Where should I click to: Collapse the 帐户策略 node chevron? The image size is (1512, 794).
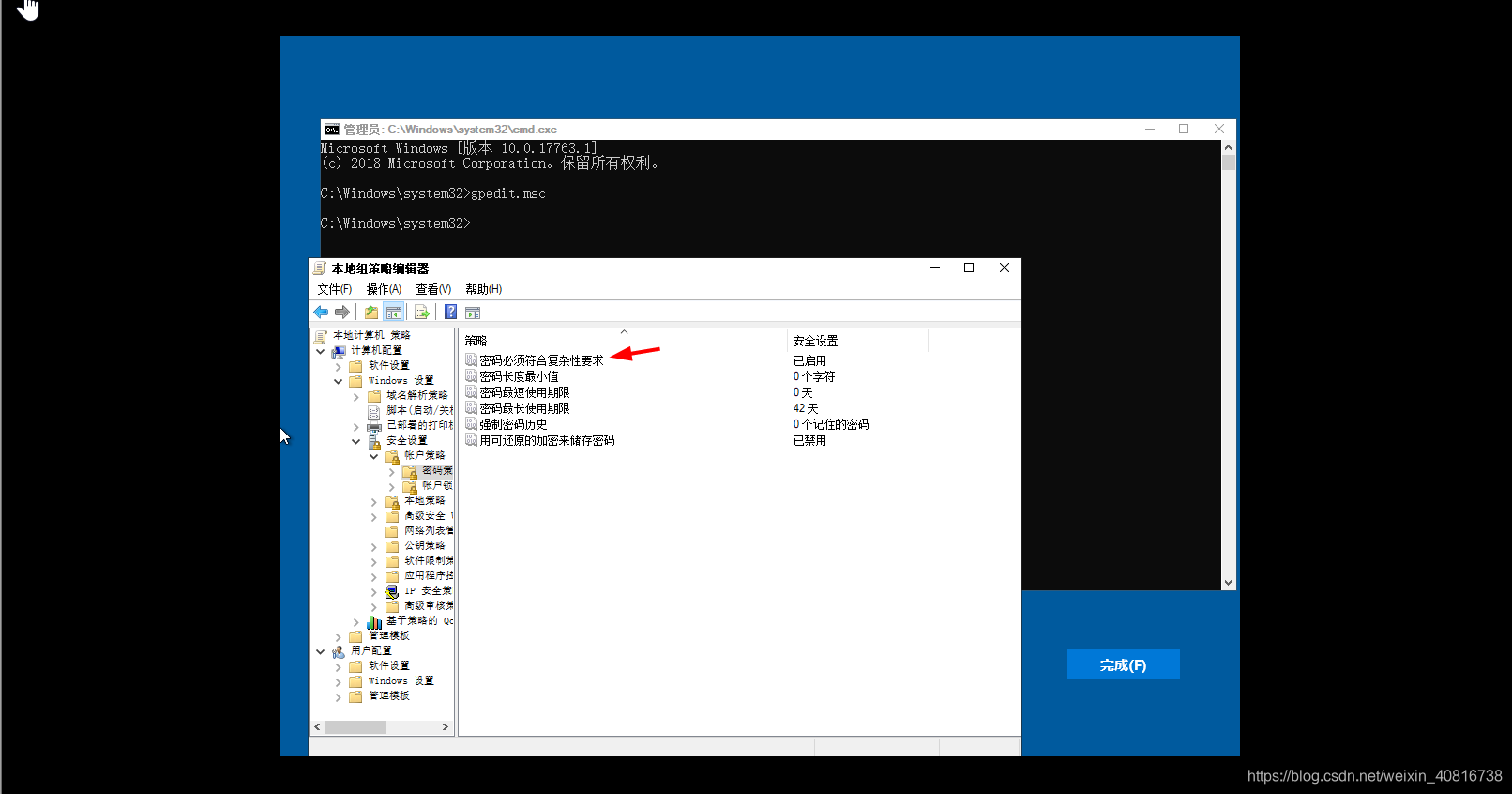click(x=374, y=457)
